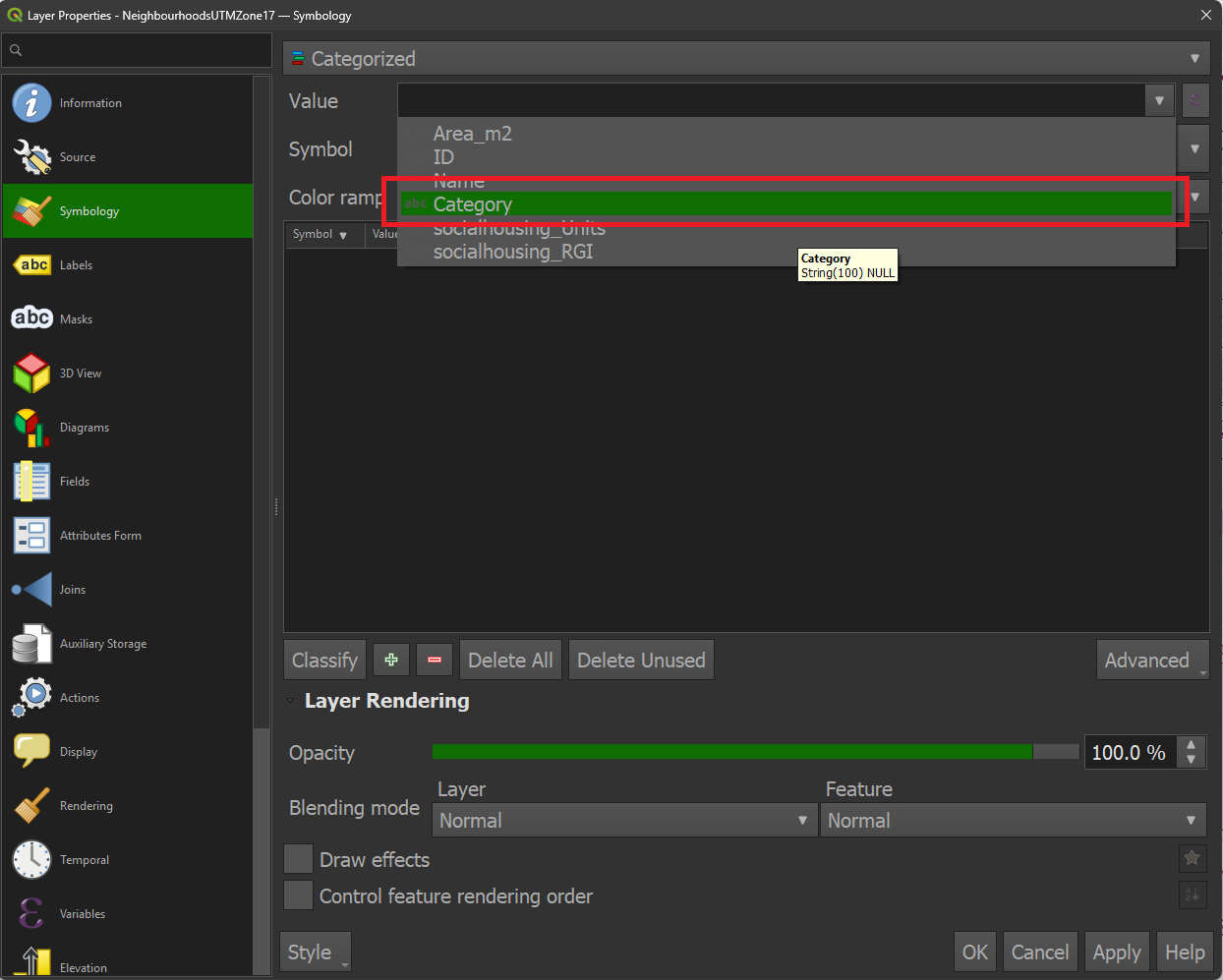This screenshot has width=1223, height=980.
Task: Open the Diagrams chart icon
Action: click(31, 428)
